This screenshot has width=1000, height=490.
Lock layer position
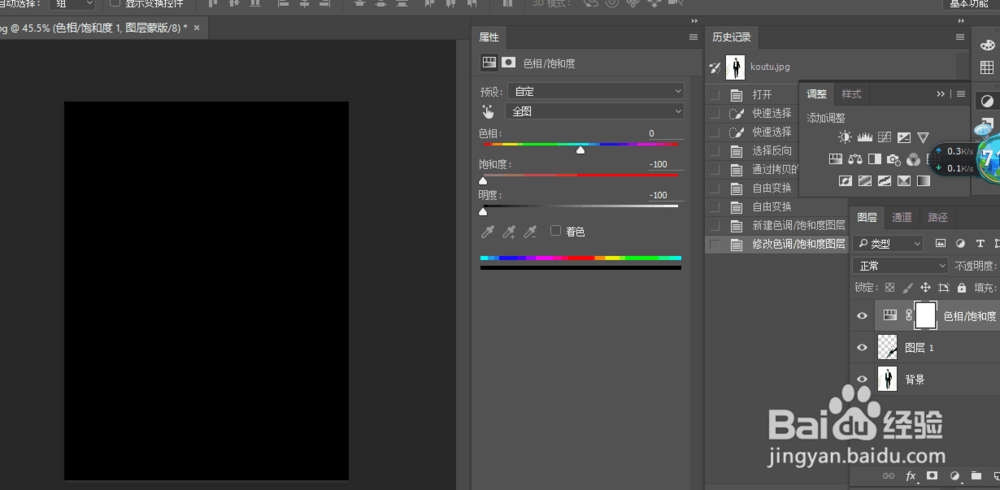point(925,287)
